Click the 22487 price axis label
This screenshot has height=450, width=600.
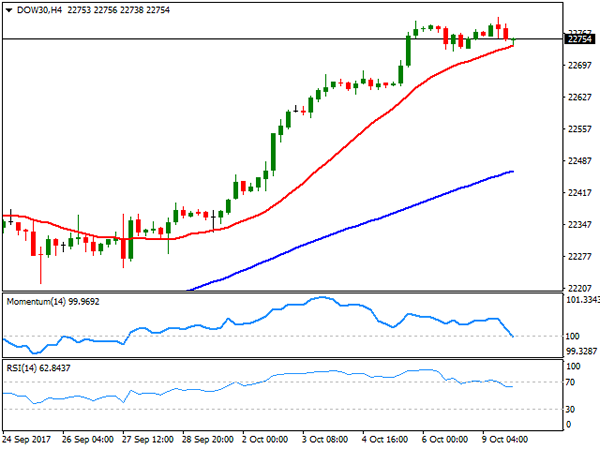pos(580,161)
